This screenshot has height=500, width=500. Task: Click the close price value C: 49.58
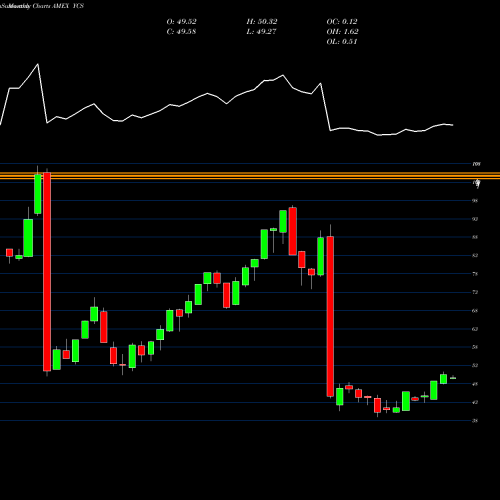tap(181, 32)
